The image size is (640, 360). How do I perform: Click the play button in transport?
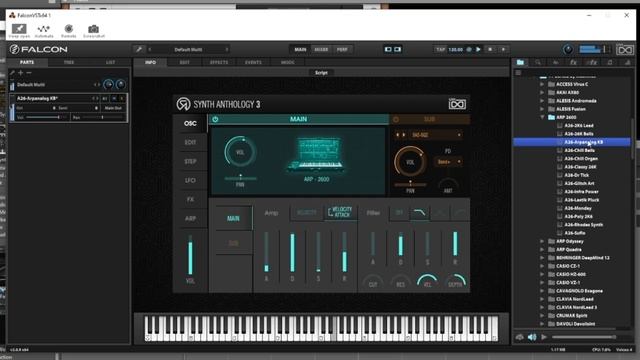(x=478, y=49)
